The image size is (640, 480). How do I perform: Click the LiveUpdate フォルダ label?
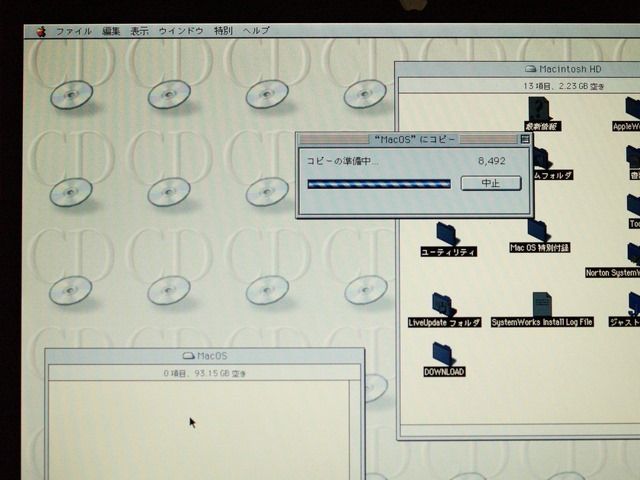pos(444,322)
